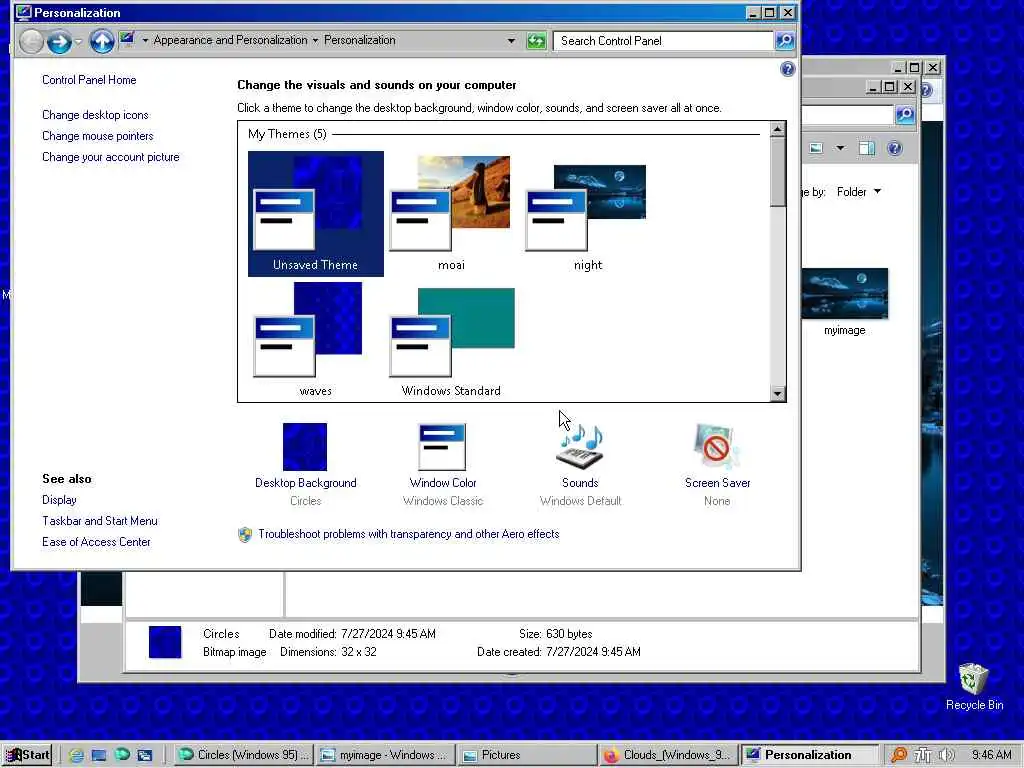This screenshot has width=1024, height=768.
Task: Open the Start menu
Action: point(27,755)
